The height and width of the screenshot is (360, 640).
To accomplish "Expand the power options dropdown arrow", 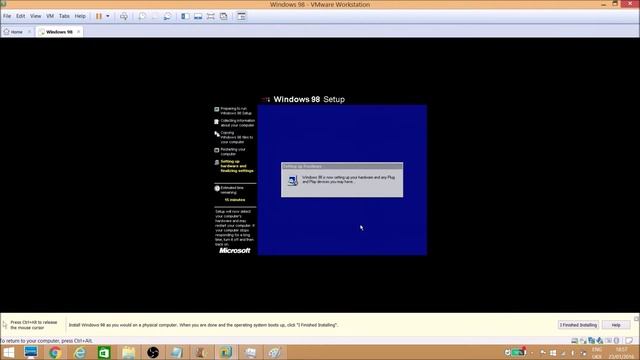I will pos(108,16).
